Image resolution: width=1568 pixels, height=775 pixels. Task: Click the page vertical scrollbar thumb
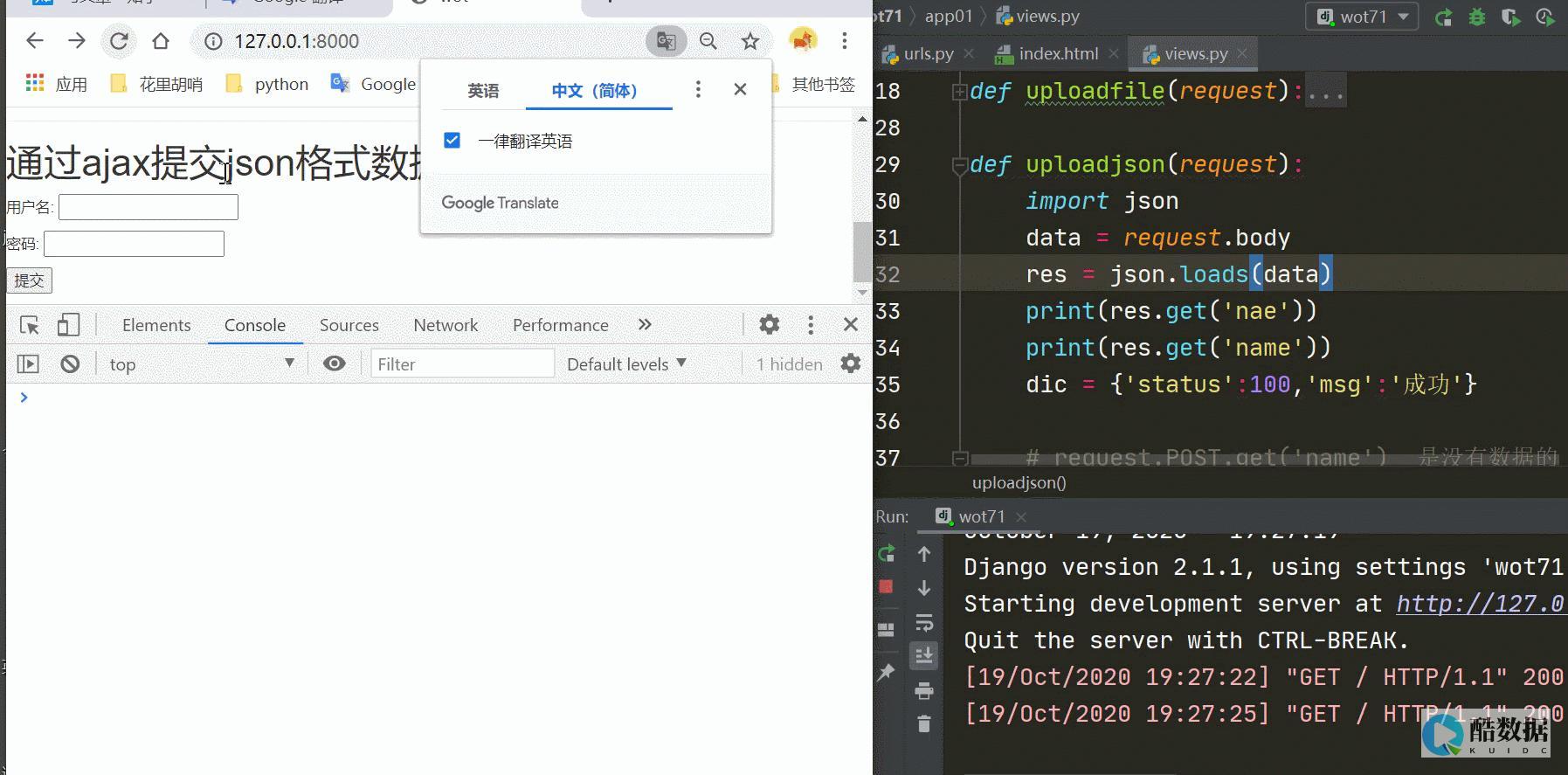click(x=861, y=251)
